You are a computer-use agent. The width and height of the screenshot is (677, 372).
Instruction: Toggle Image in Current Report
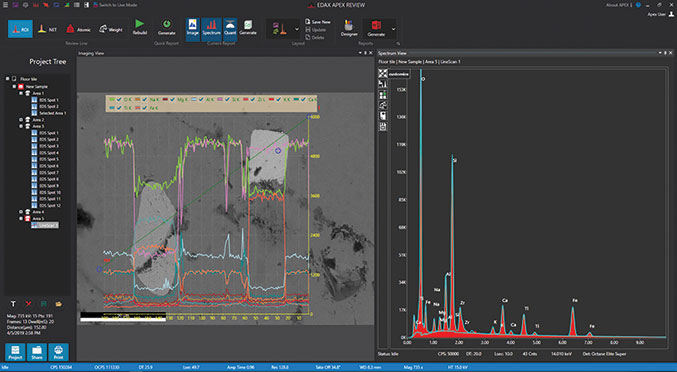tap(193, 29)
